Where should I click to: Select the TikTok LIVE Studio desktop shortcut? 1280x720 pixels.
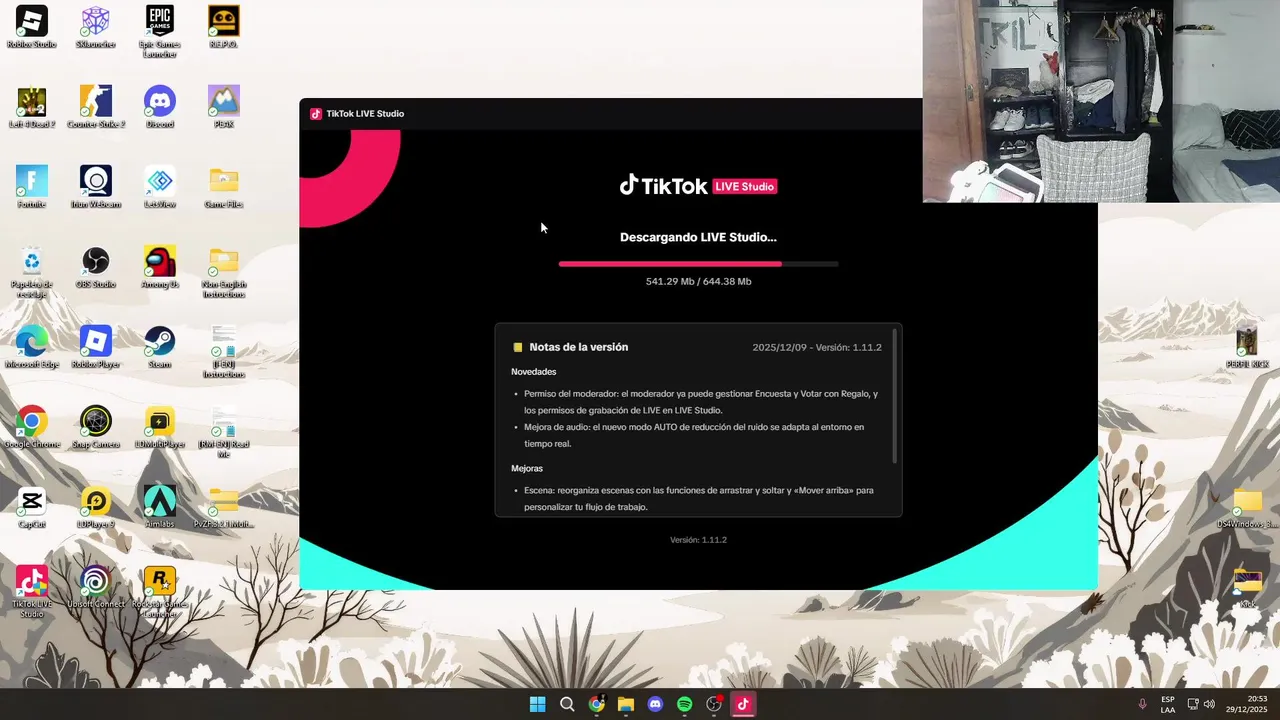(x=32, y=591)
